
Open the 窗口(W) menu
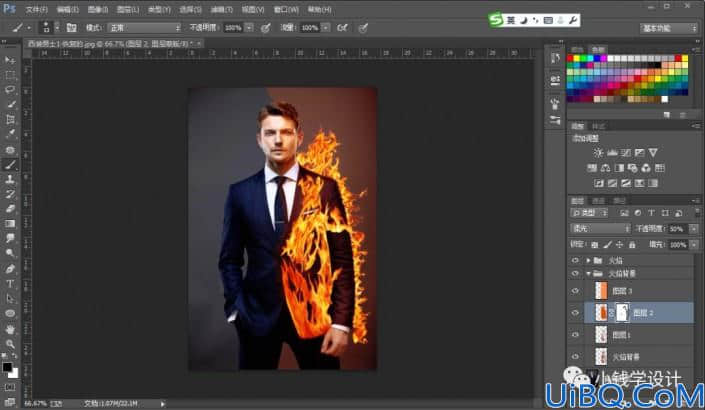pos(286,9)
